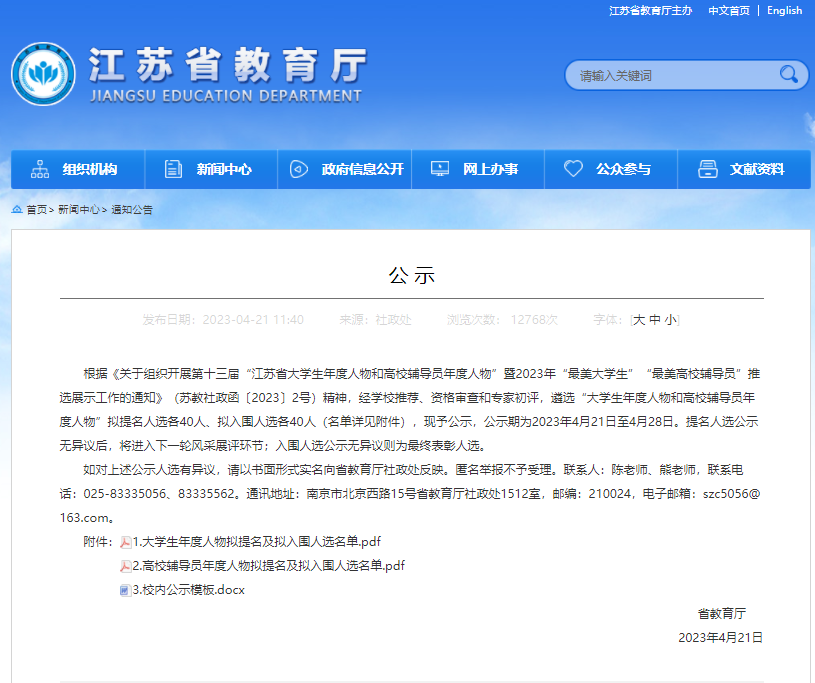Open the 校内公示模板.docx attachment

coord(188,590)
